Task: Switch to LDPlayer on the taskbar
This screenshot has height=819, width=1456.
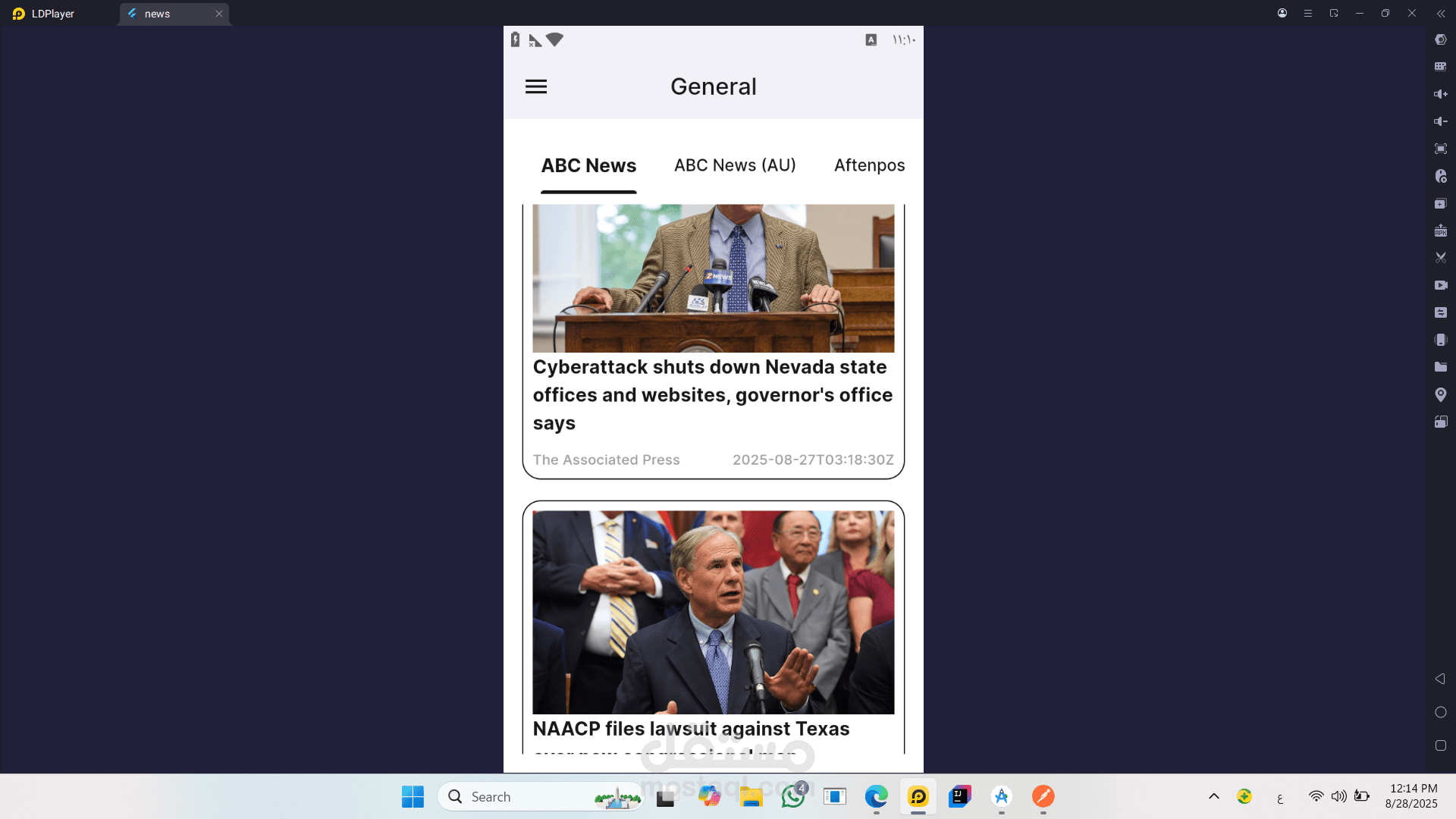Action: [918, 796]
